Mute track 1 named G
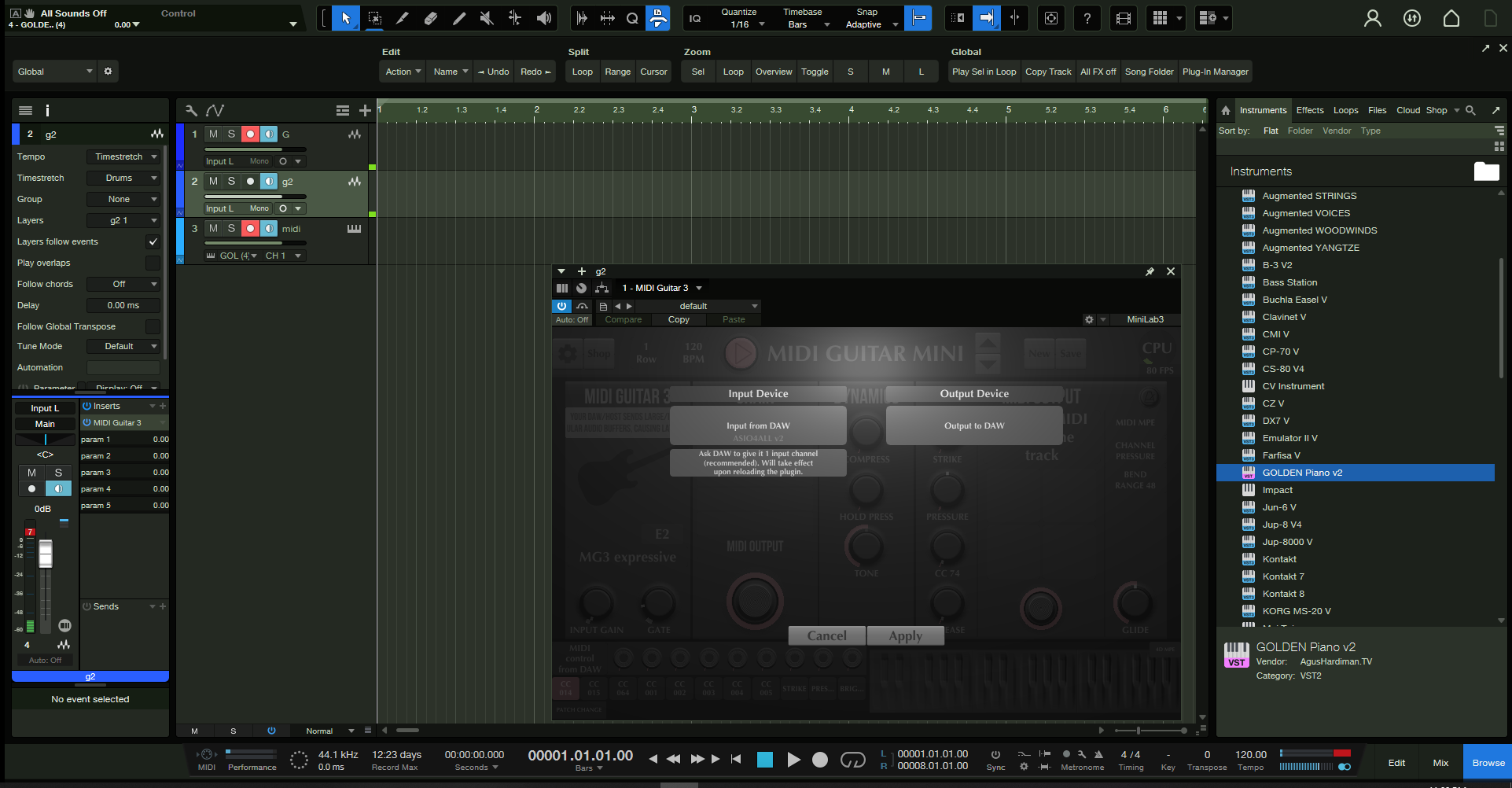This screenshot has width=1512, height=788. click(213, 134)
